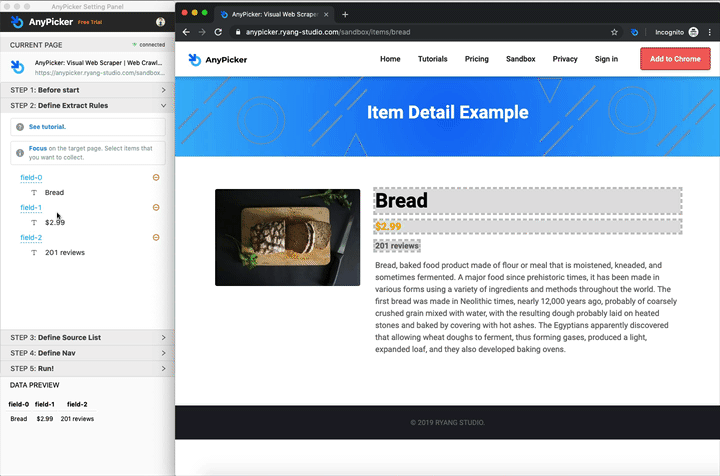
Task: Expand STEP 3: Define Source List section
Action: click(x=87, y=337)
